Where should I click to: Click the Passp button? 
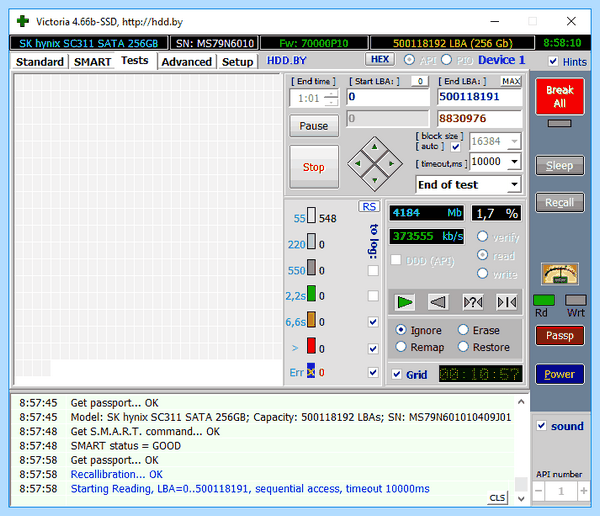point(560,336)
